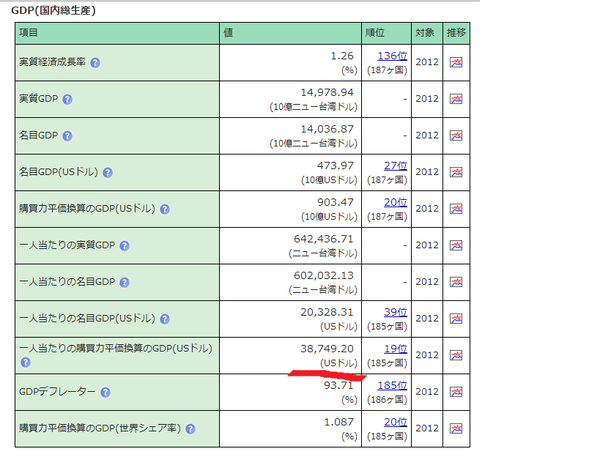Click the value 1.26
600x457 pixels.
[x=342, y=56]
